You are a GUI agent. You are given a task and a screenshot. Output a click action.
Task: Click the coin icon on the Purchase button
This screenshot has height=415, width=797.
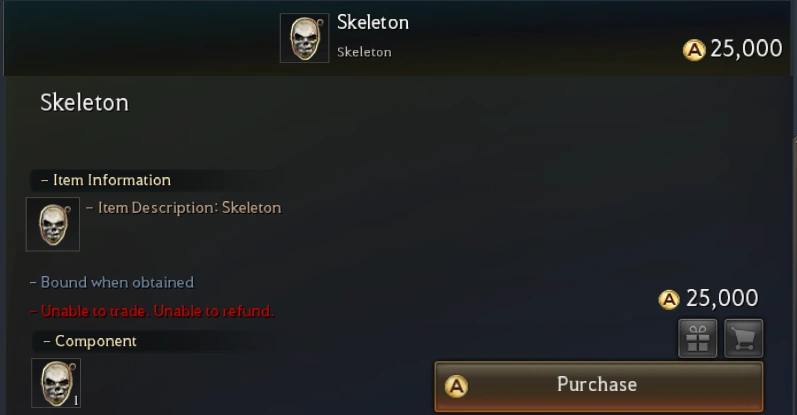tap(456, 387)
